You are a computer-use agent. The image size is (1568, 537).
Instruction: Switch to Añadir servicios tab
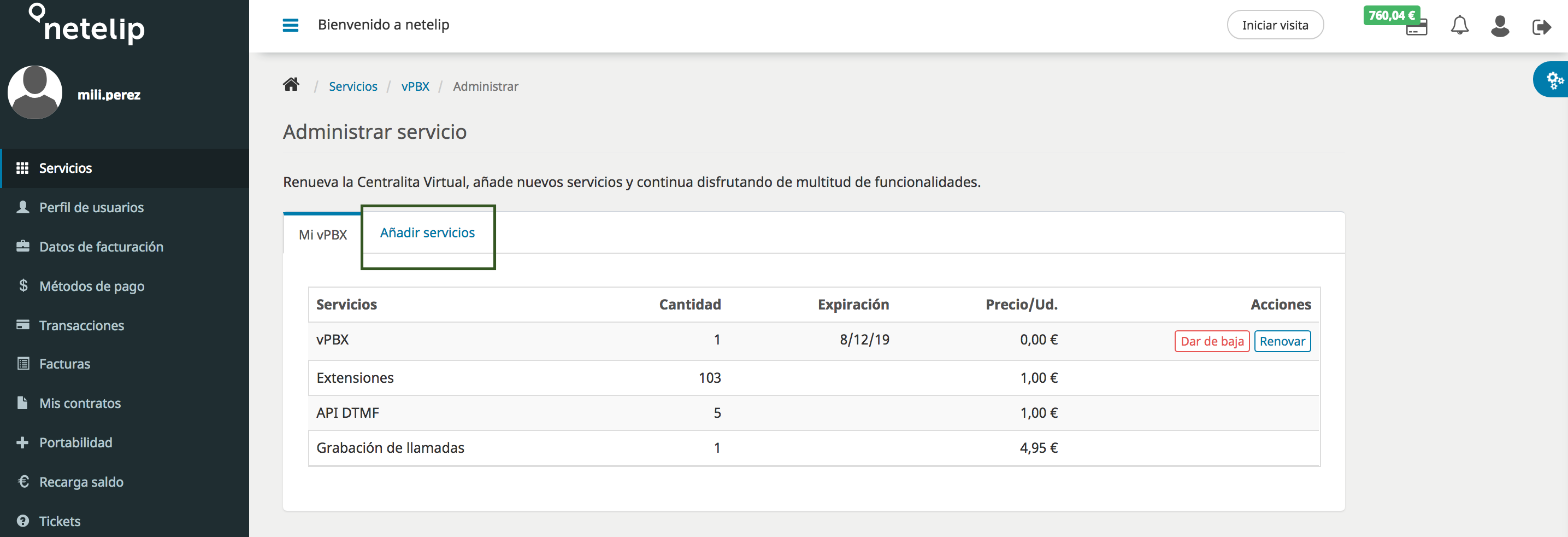[x=427, y=233]
